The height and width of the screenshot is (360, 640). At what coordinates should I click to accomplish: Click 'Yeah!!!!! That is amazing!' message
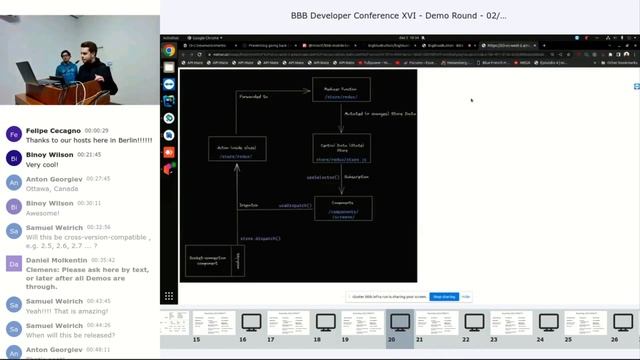pos(67,311)
